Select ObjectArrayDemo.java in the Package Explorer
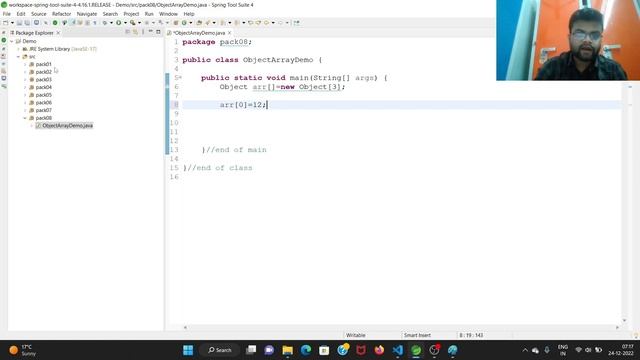This screenshot has height=360, width=640. [64, 126]
